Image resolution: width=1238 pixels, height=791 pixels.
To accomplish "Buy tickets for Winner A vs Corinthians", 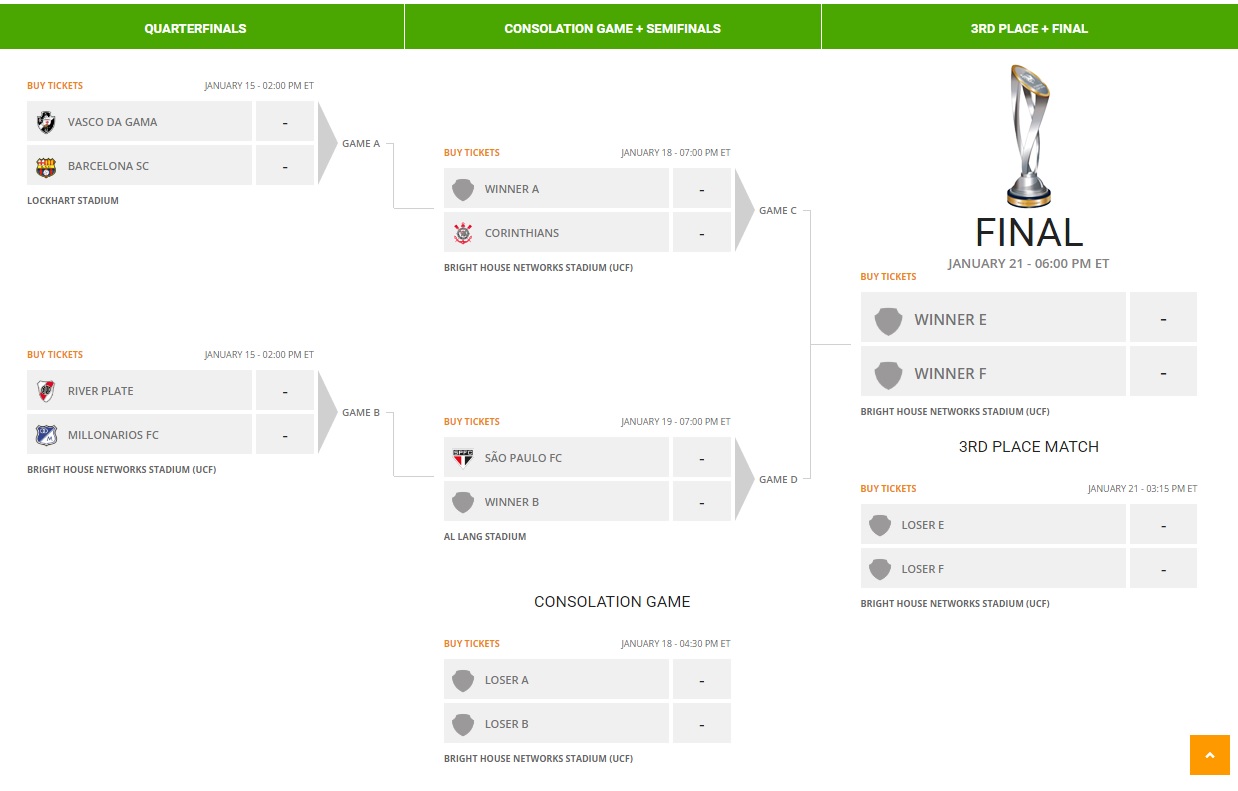I will pyautogui.click(x=472, y=153).
